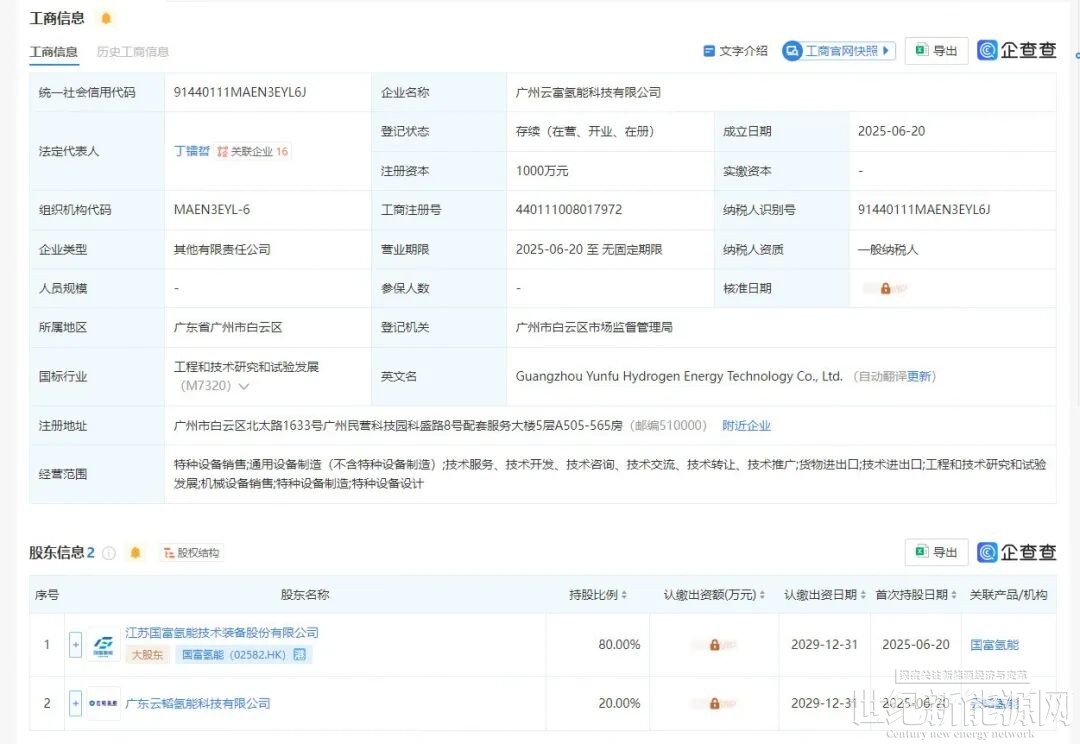Switch to 历史工商信息 tab
1080x744 pixels.
pyautogui.click(x=133, y=52)
